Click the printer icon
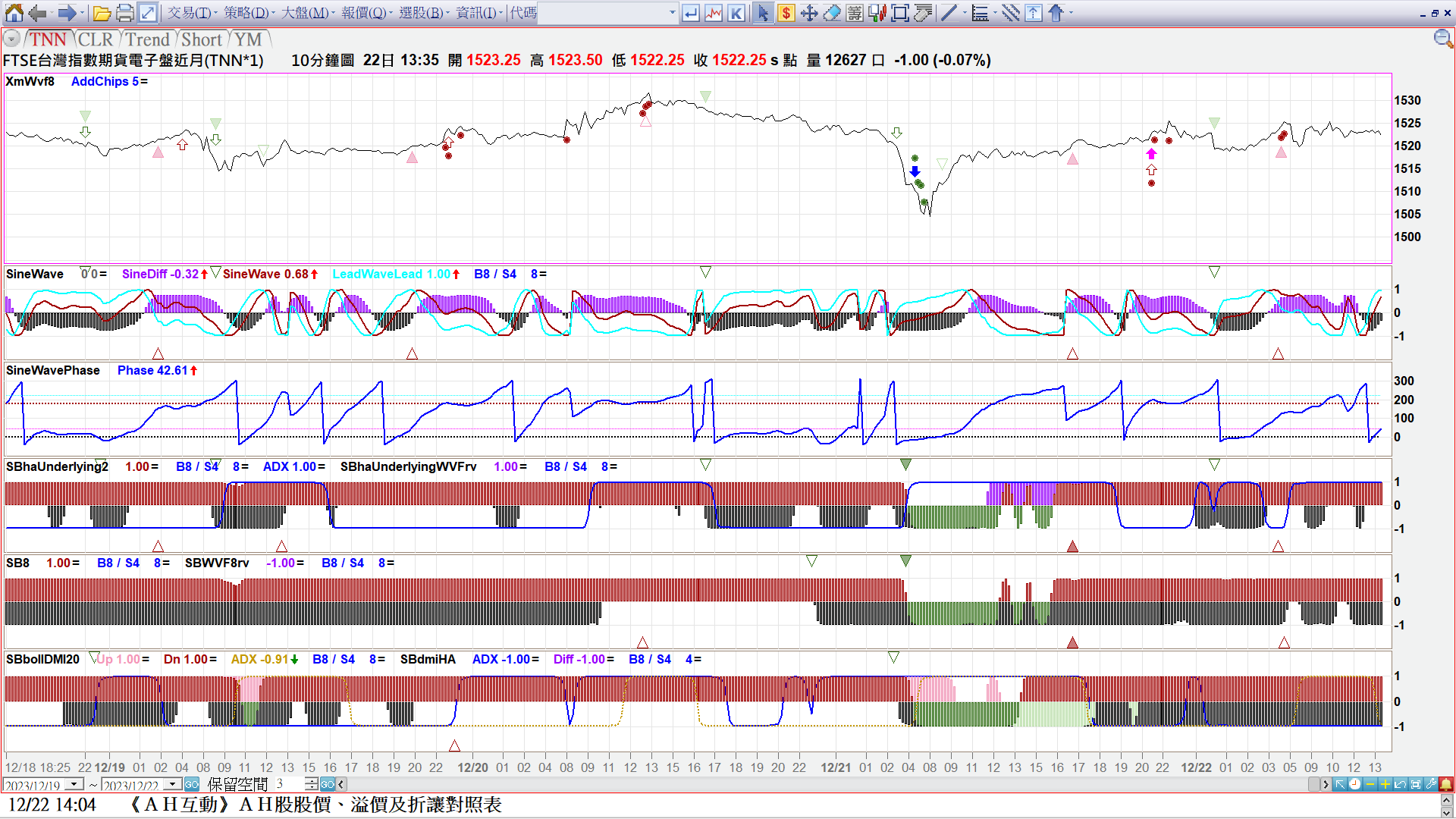1456x819 pixels. pyautogui.click(x=125, y=13)
